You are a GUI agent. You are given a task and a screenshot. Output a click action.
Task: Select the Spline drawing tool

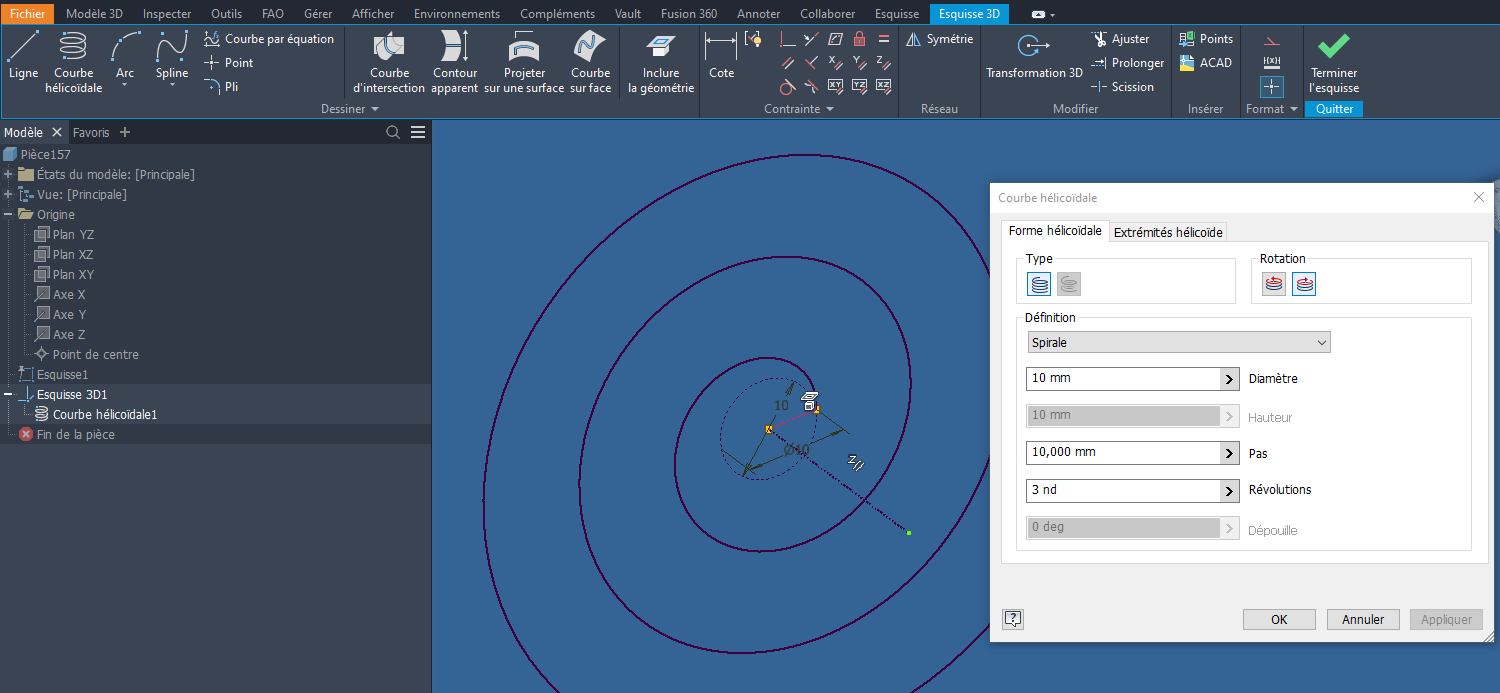tap(172, 59)
